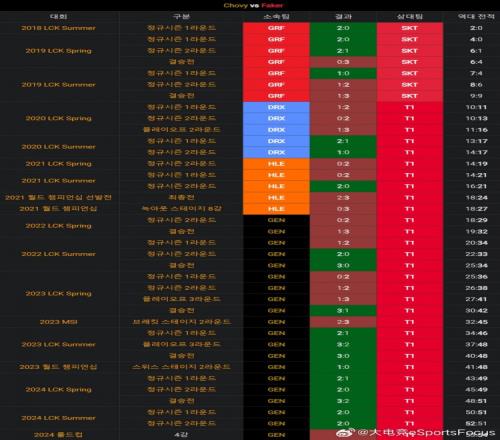Click the '구분' column header
500x440 pixels.
(x=181, y=16)
